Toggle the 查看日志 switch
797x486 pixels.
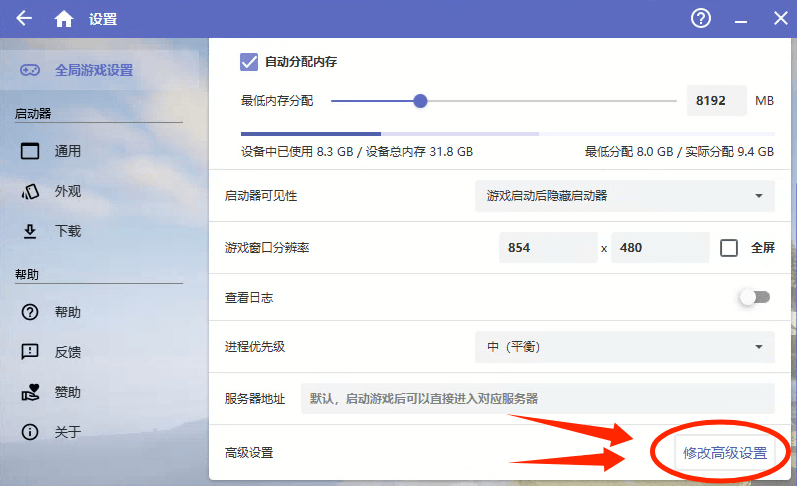pyautogui.click(x=755, y=297)
